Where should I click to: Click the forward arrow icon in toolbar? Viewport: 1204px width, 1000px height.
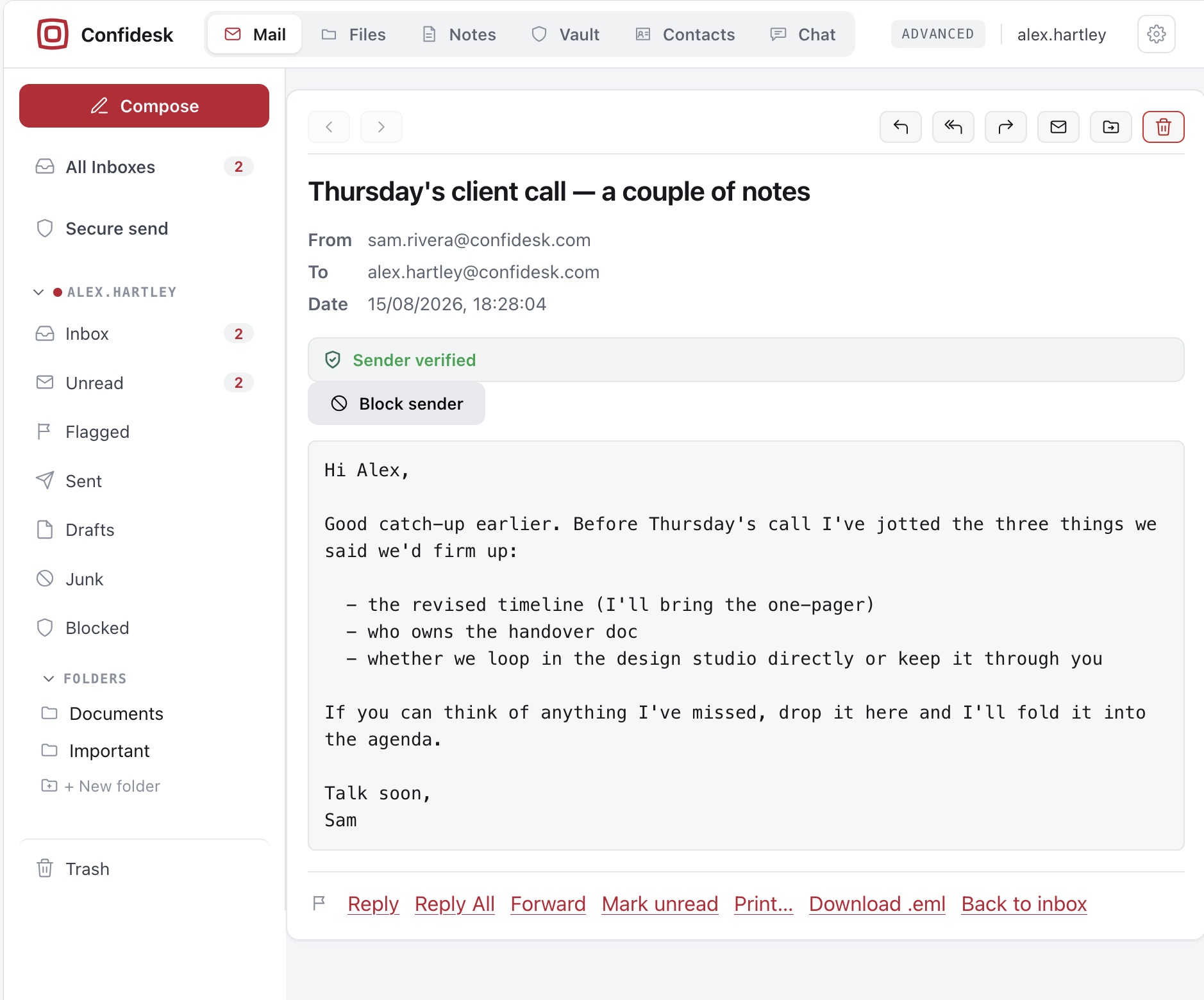pos(1006,127)
